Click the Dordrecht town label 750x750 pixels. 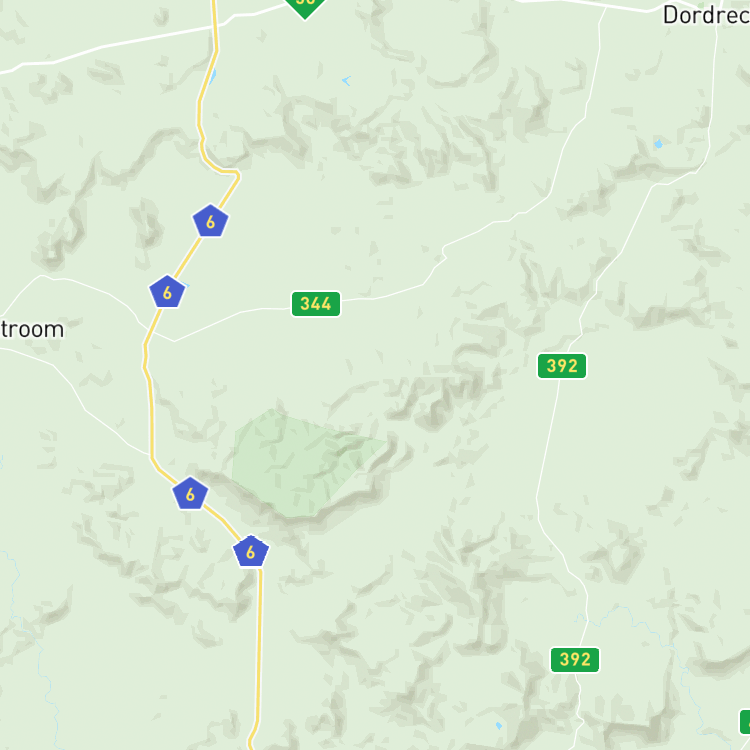(x=706, y=15)
